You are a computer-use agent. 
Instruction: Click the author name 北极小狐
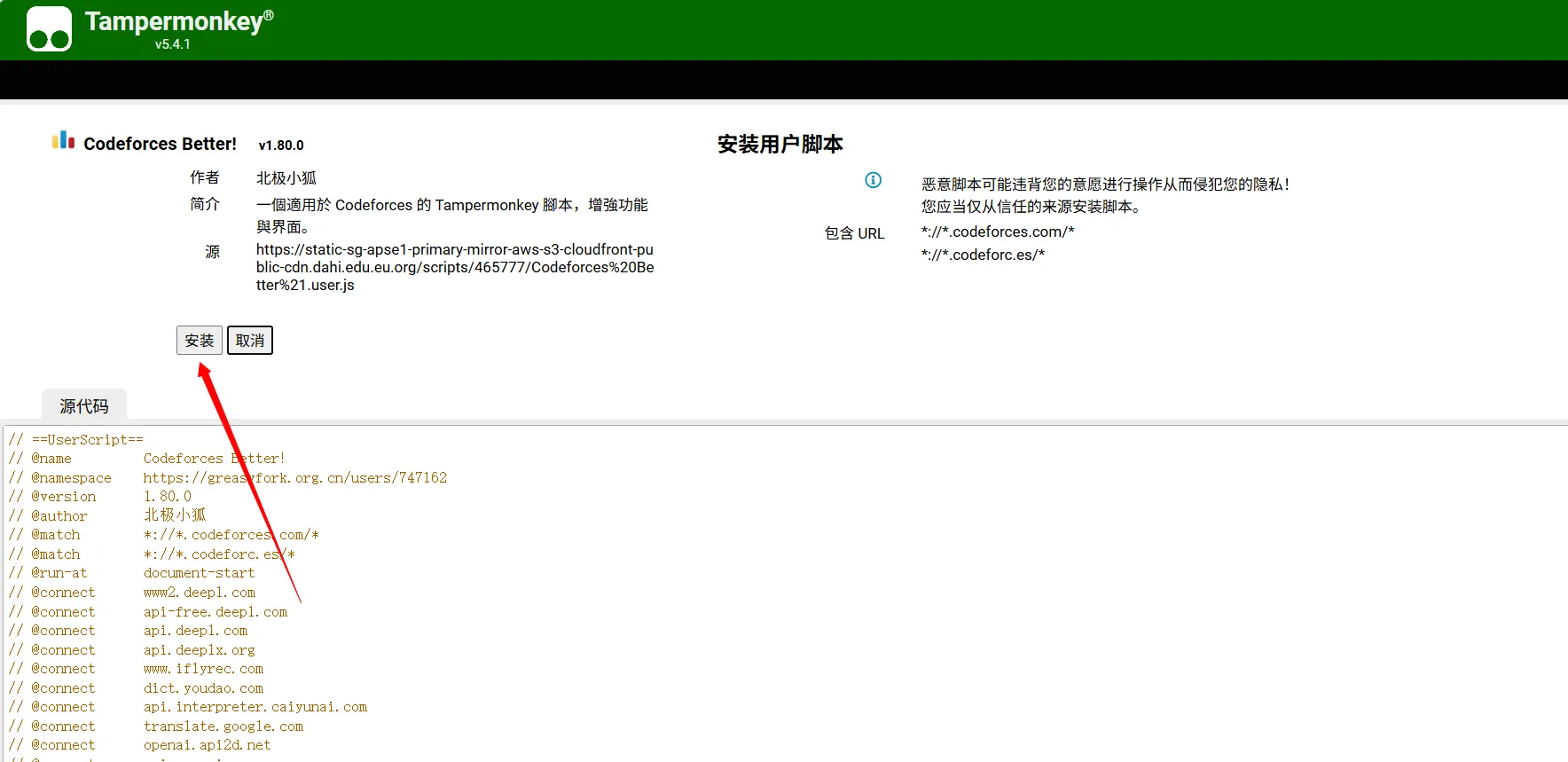click(x=286, y=178)
